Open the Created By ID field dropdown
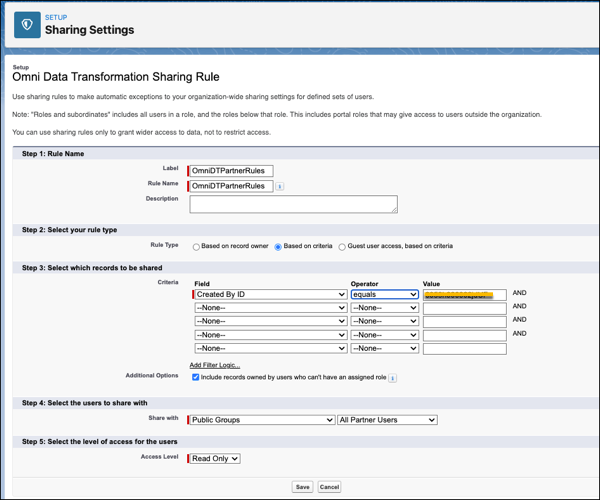600x500 pixels. [271, 294]
